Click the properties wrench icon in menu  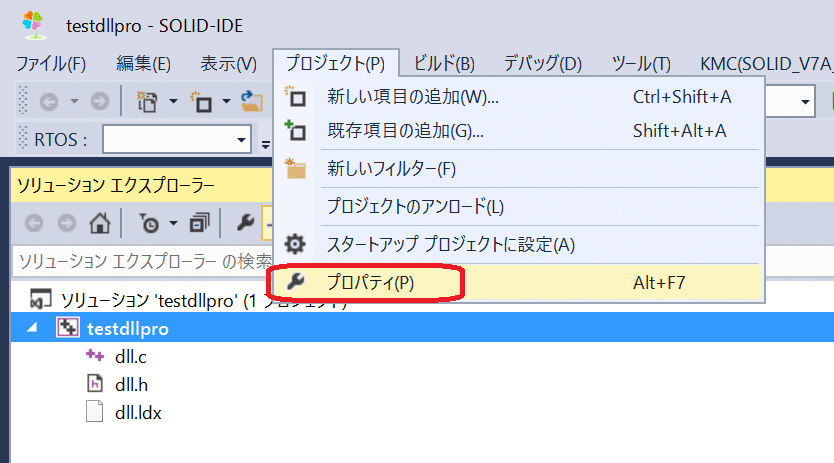tap(295, 282)
